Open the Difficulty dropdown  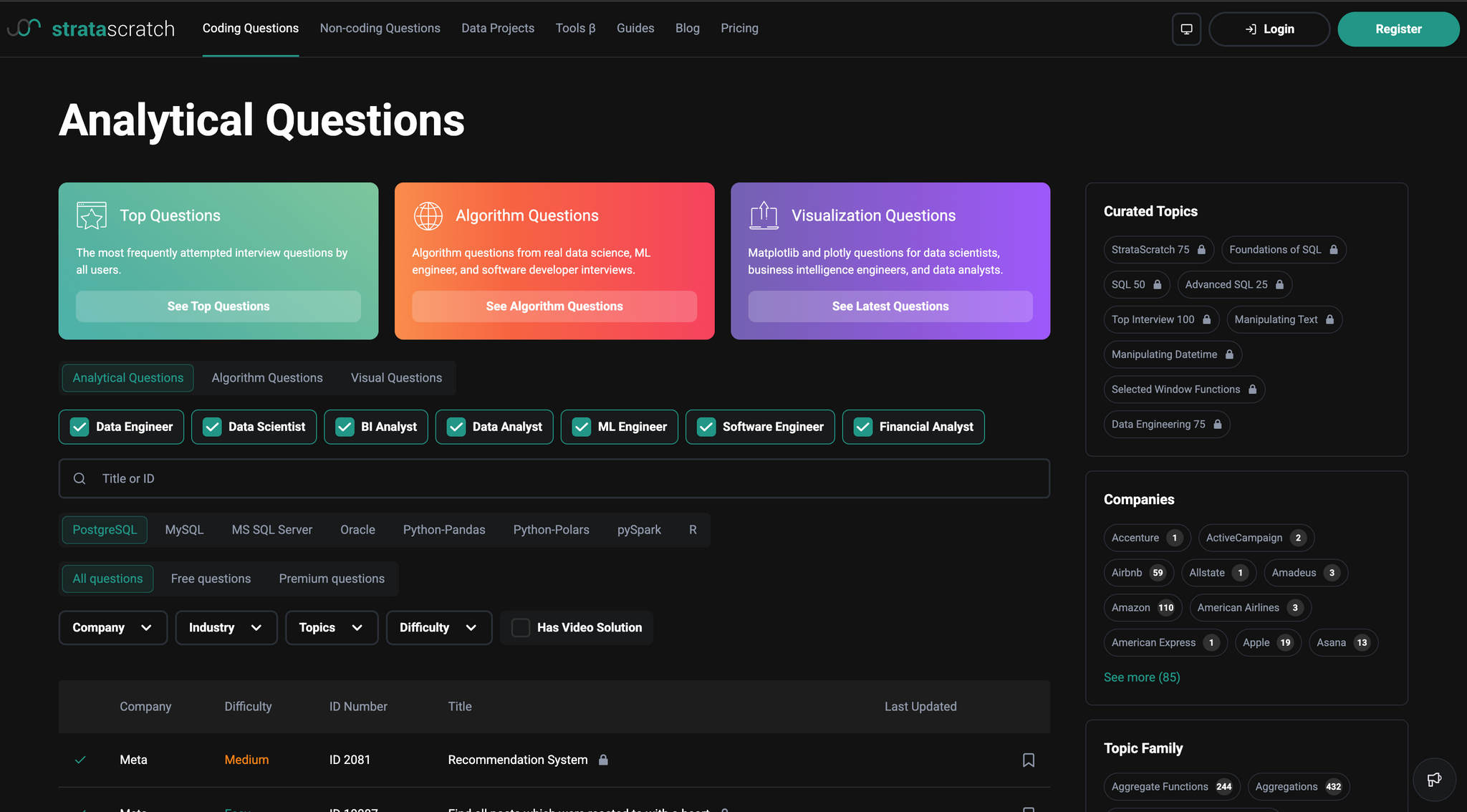(439, 627)
